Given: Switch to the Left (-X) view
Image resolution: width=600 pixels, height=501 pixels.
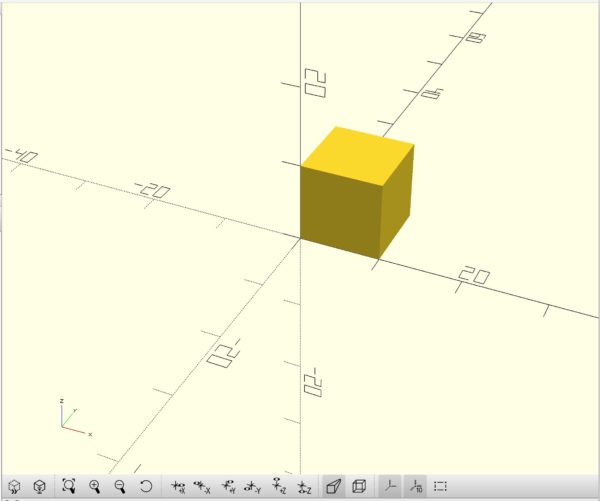Looking at the screenshot, I should pos(202,487).
